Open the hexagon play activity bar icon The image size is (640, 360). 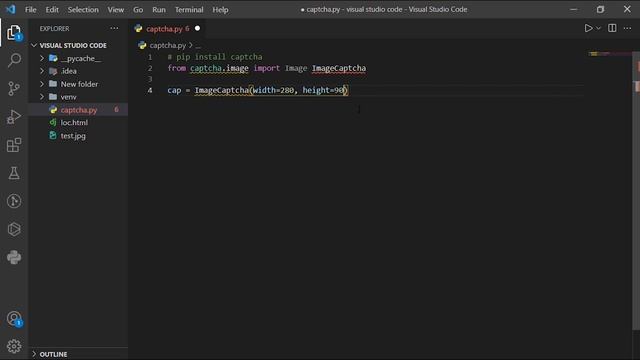[x=14, y=229]
